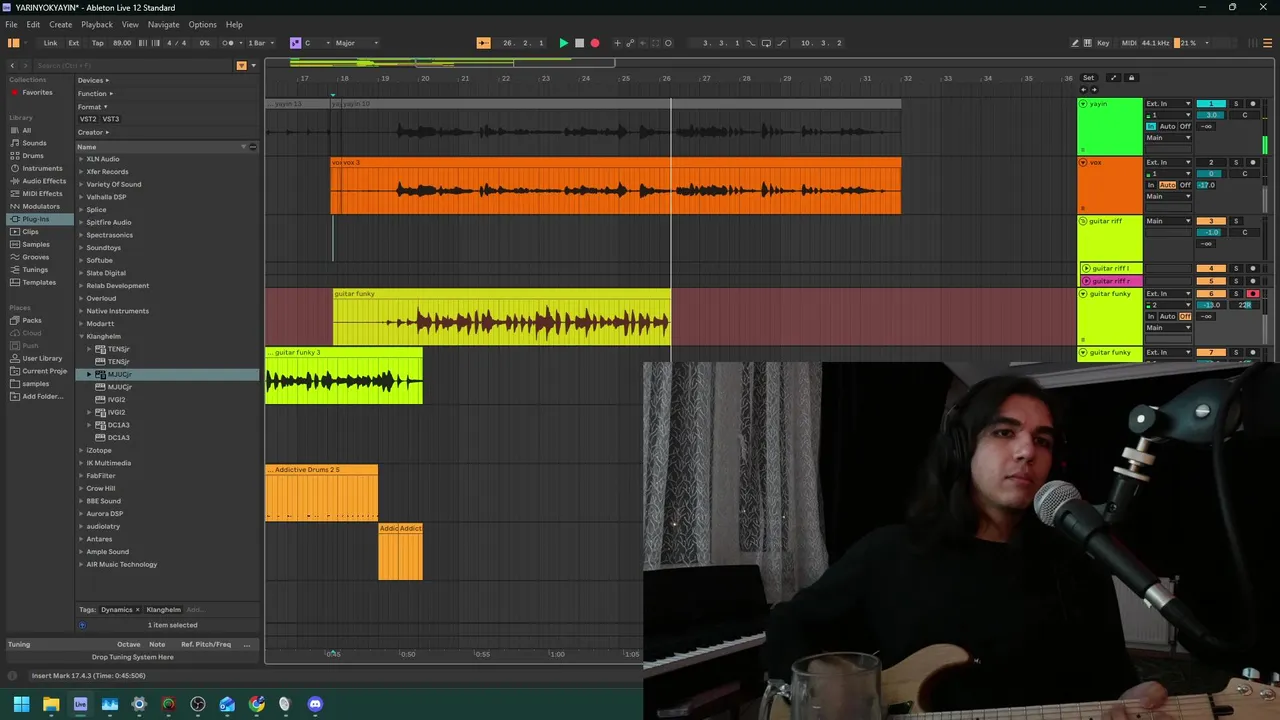The image size is (1280, 720).
Task: Open Favorites collection
Action: tap(37, 92)
